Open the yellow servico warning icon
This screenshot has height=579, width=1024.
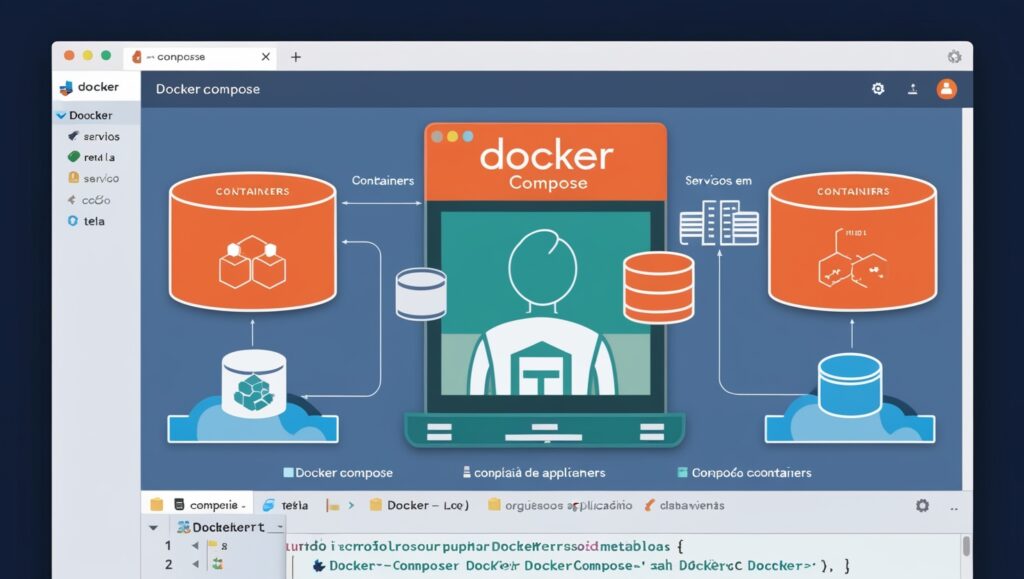pyautogui.click(x=74, y=177)
